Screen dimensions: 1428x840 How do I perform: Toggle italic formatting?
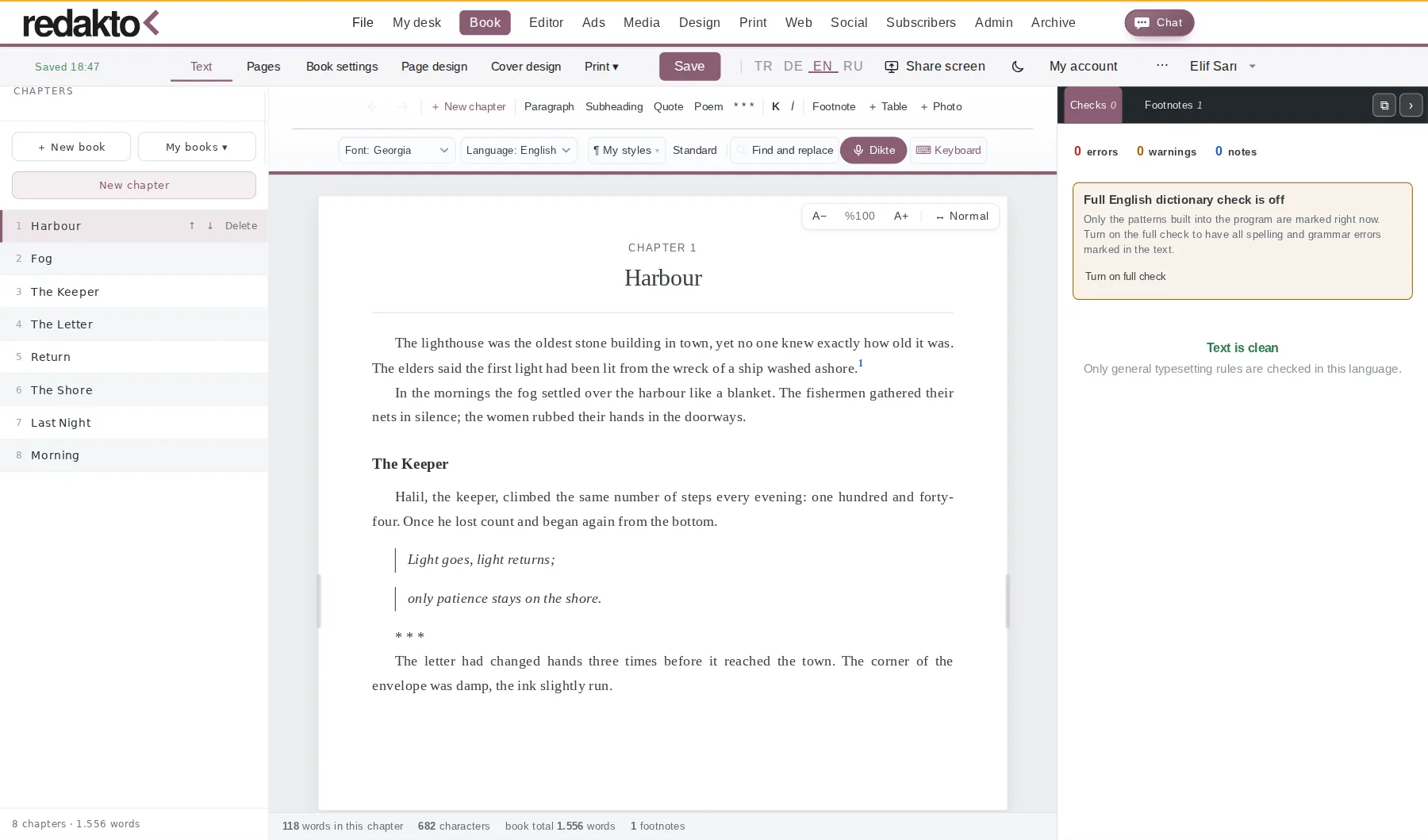[793, 106]
